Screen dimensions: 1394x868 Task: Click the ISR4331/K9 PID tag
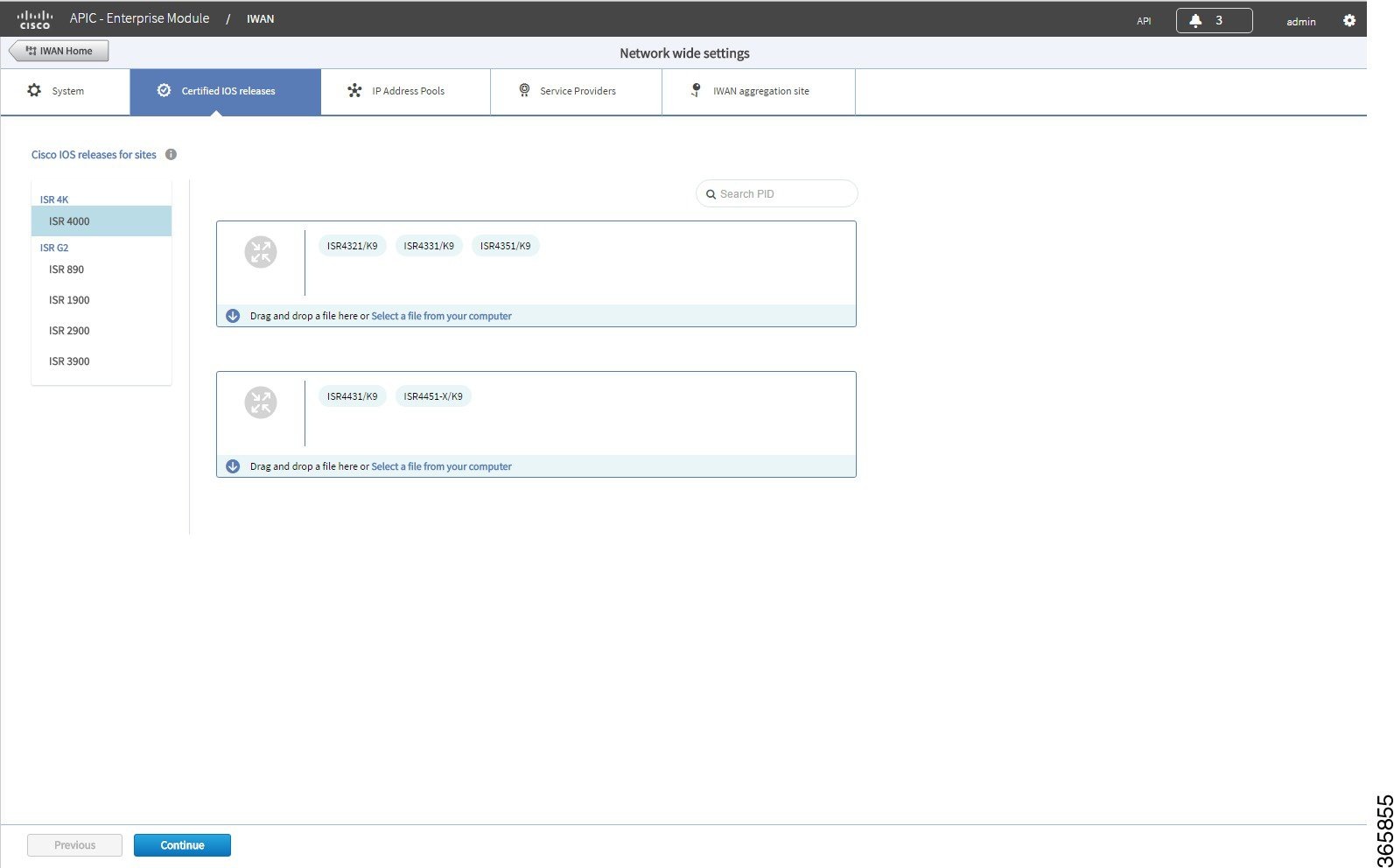tap(429, 246)
